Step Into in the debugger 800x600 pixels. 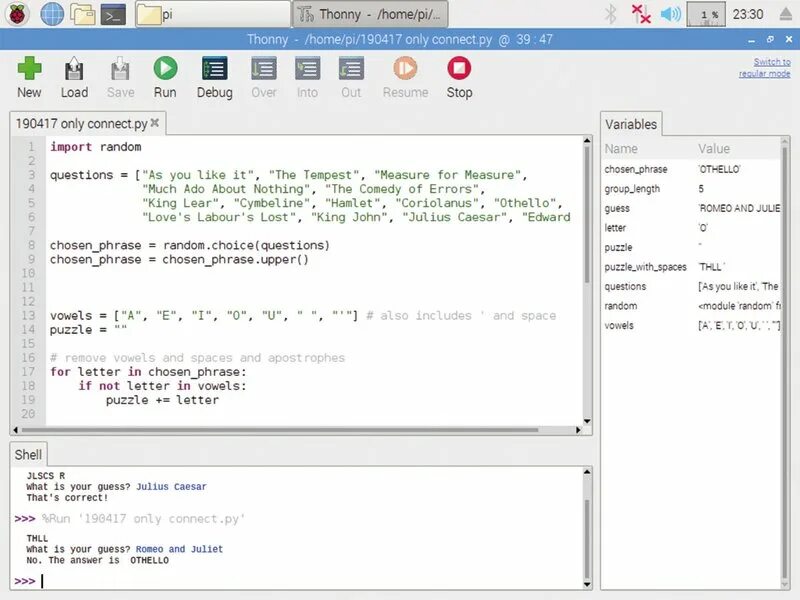click(x=307, y=78)
